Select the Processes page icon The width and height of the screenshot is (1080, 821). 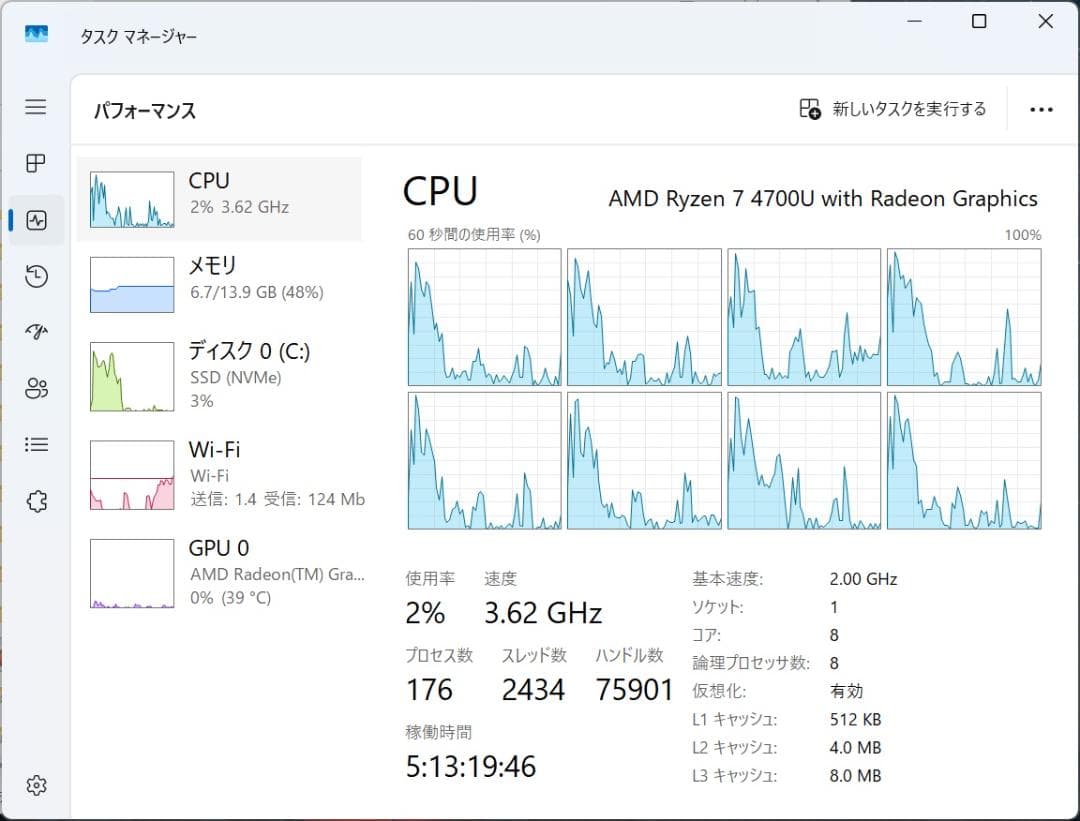coord(36,163)
